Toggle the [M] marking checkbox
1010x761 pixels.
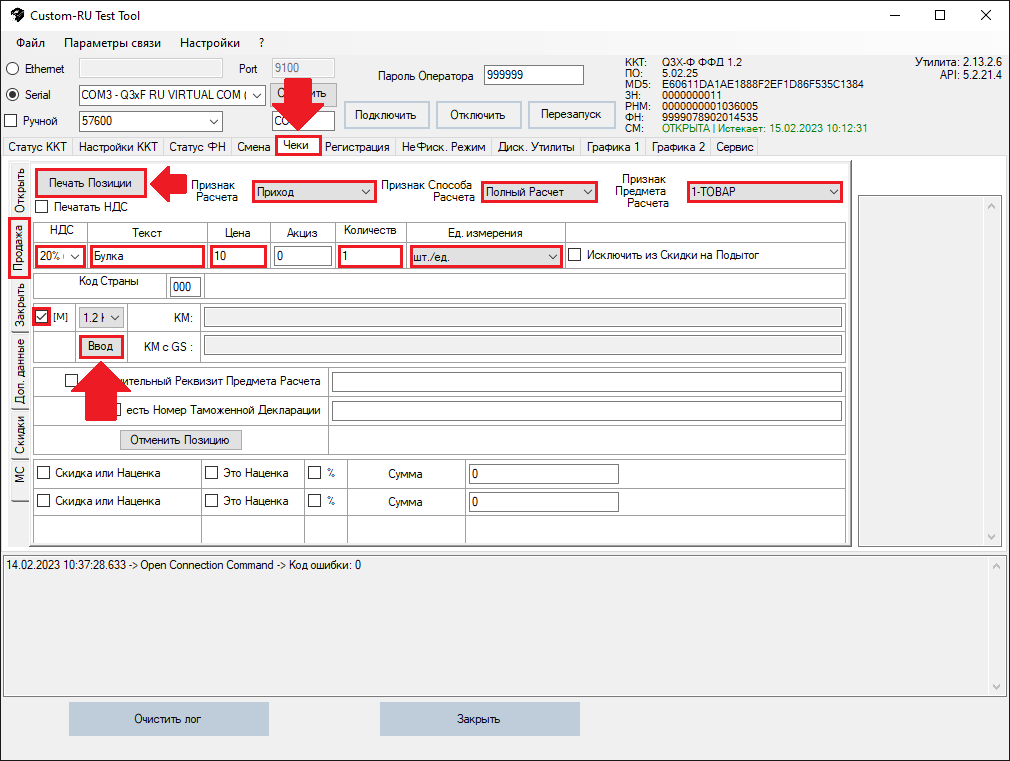click(x=41, y=317)
